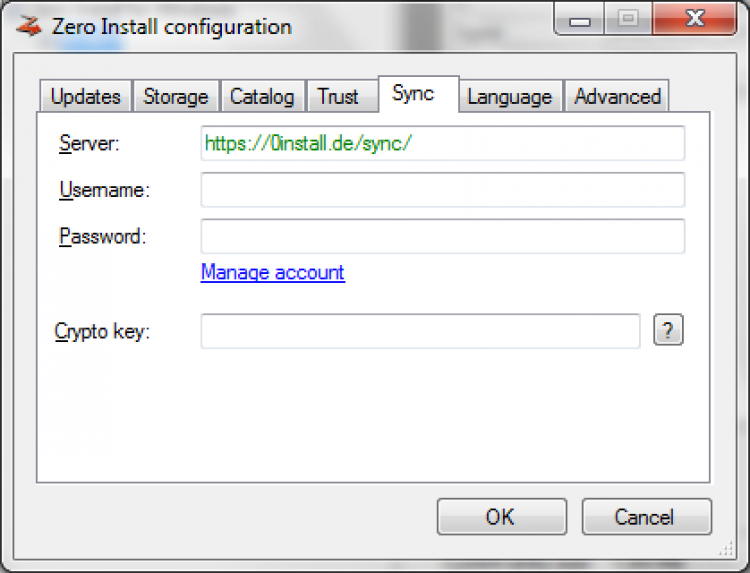Switch to the Language tab
Viewport: 750px width, 573px height.
pos(509,97)
